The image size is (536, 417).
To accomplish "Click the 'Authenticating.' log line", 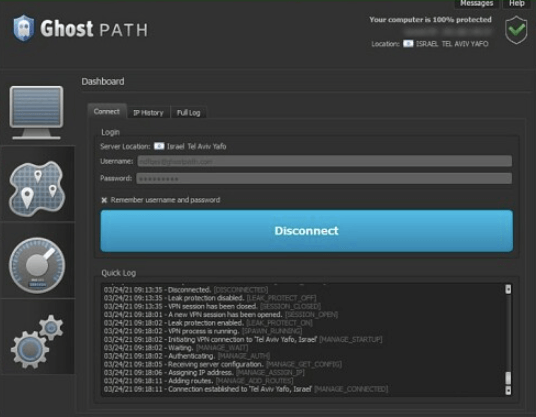I will click(187, 356).
